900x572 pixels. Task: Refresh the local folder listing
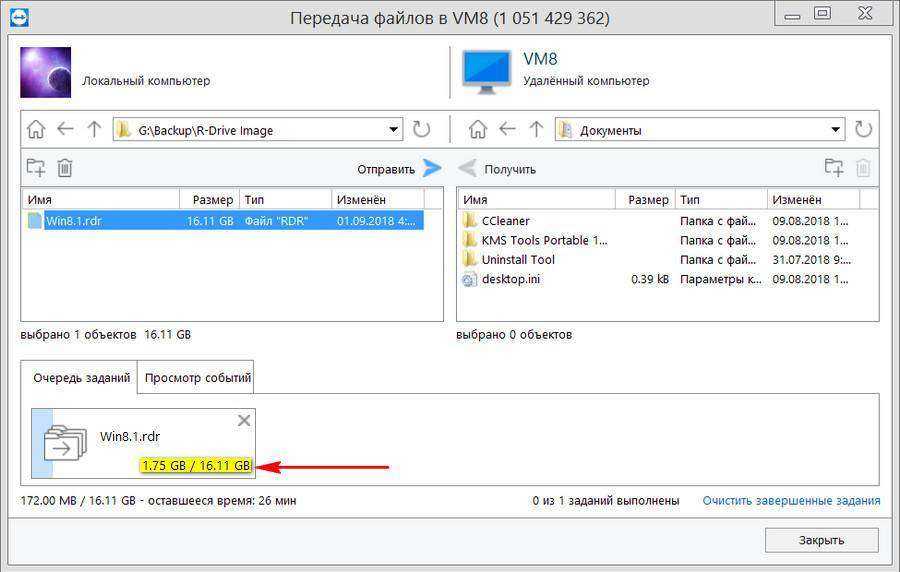point(422,129)
